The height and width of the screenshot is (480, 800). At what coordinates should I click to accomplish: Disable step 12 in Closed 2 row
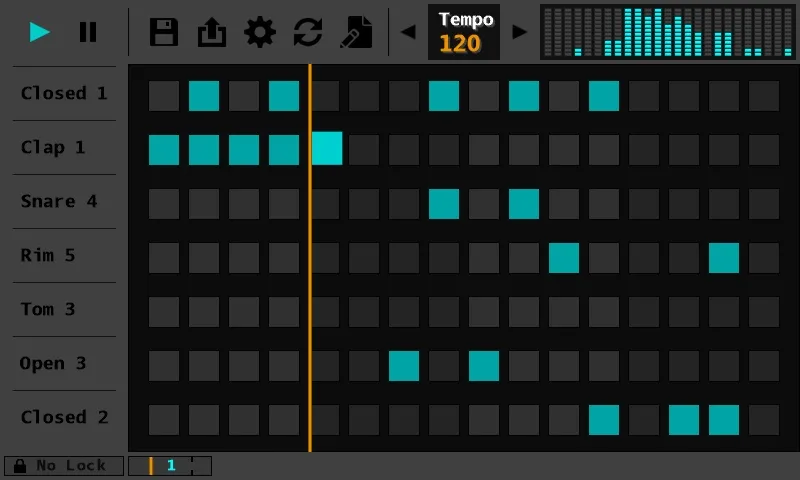coord(604,420)
